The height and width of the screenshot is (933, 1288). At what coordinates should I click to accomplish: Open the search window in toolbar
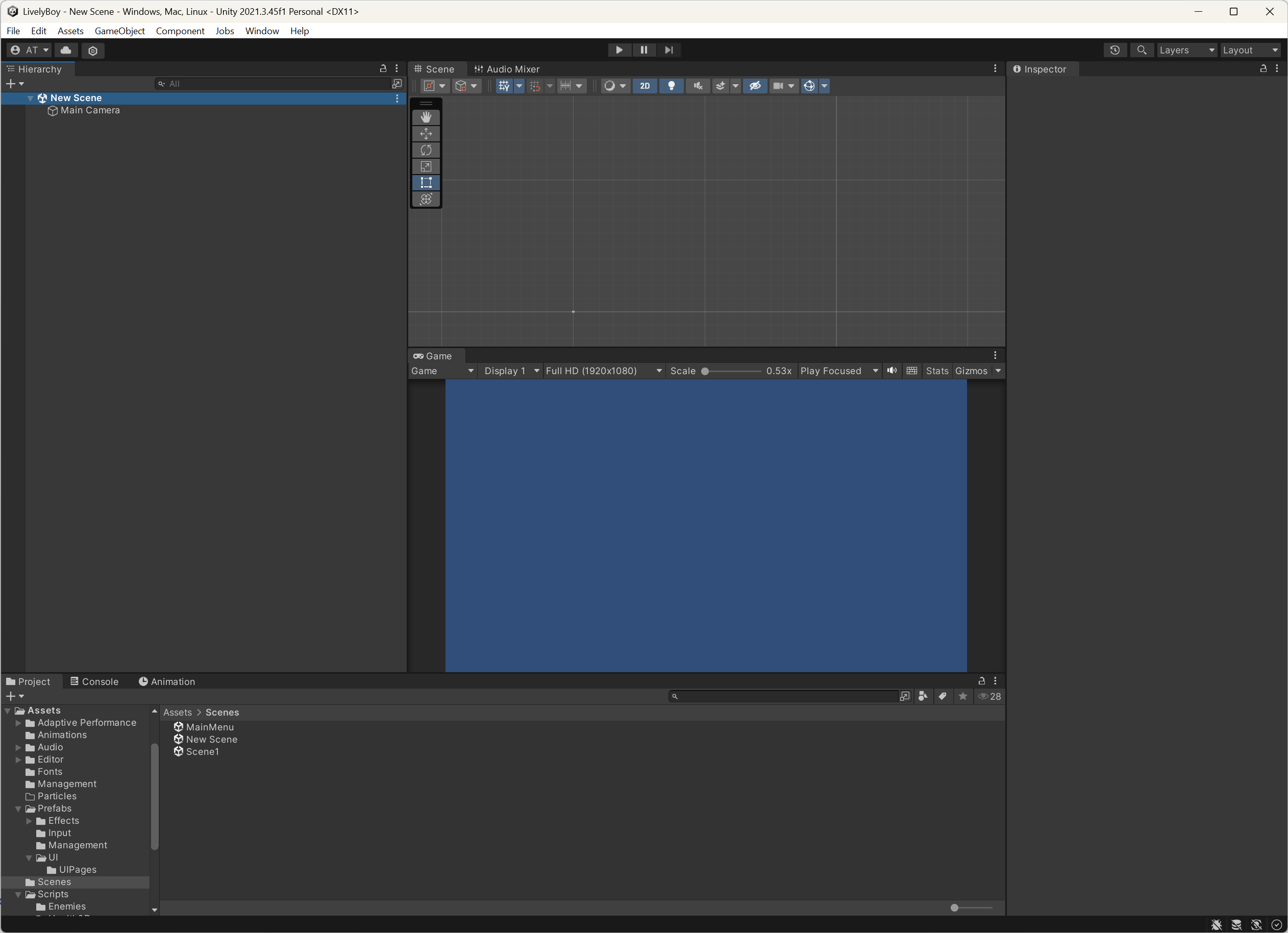pos(1142,50)
